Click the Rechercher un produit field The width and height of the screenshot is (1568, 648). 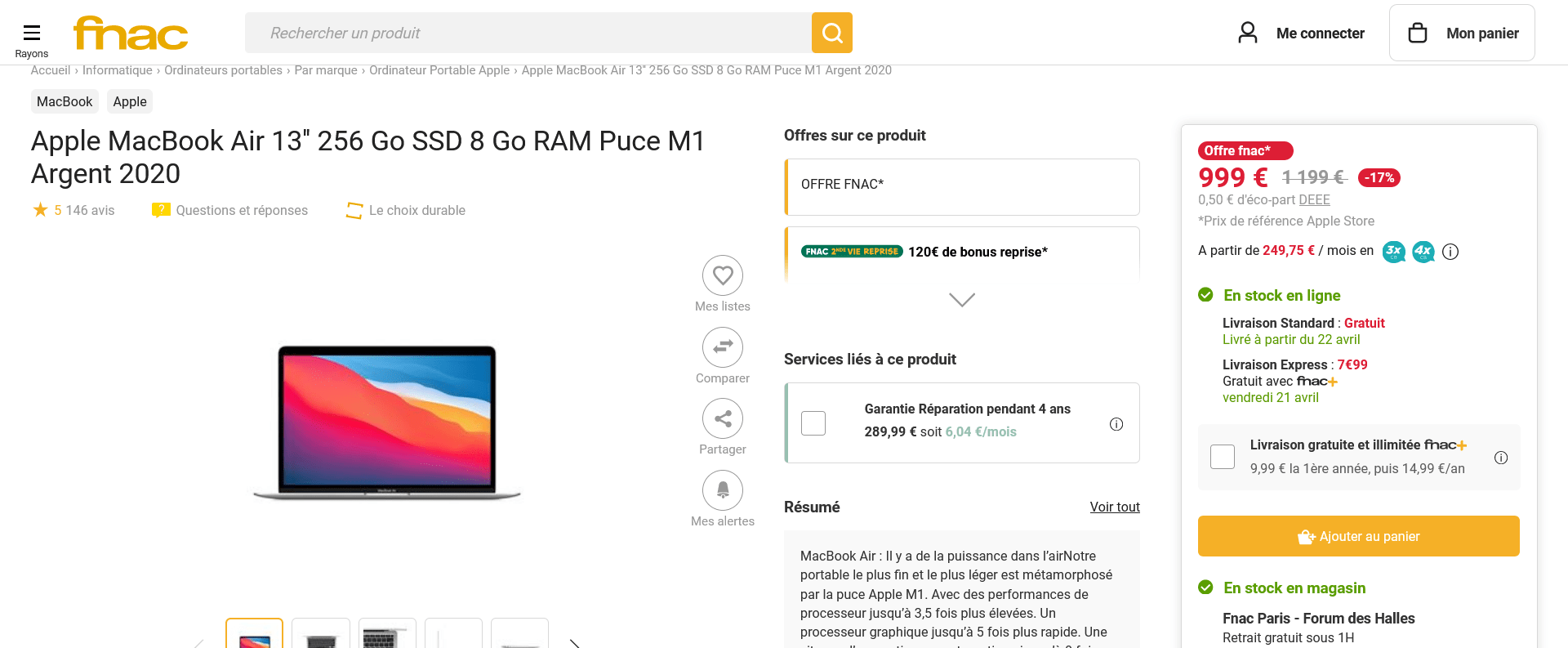pyautogui.click(x=528, y=33)
